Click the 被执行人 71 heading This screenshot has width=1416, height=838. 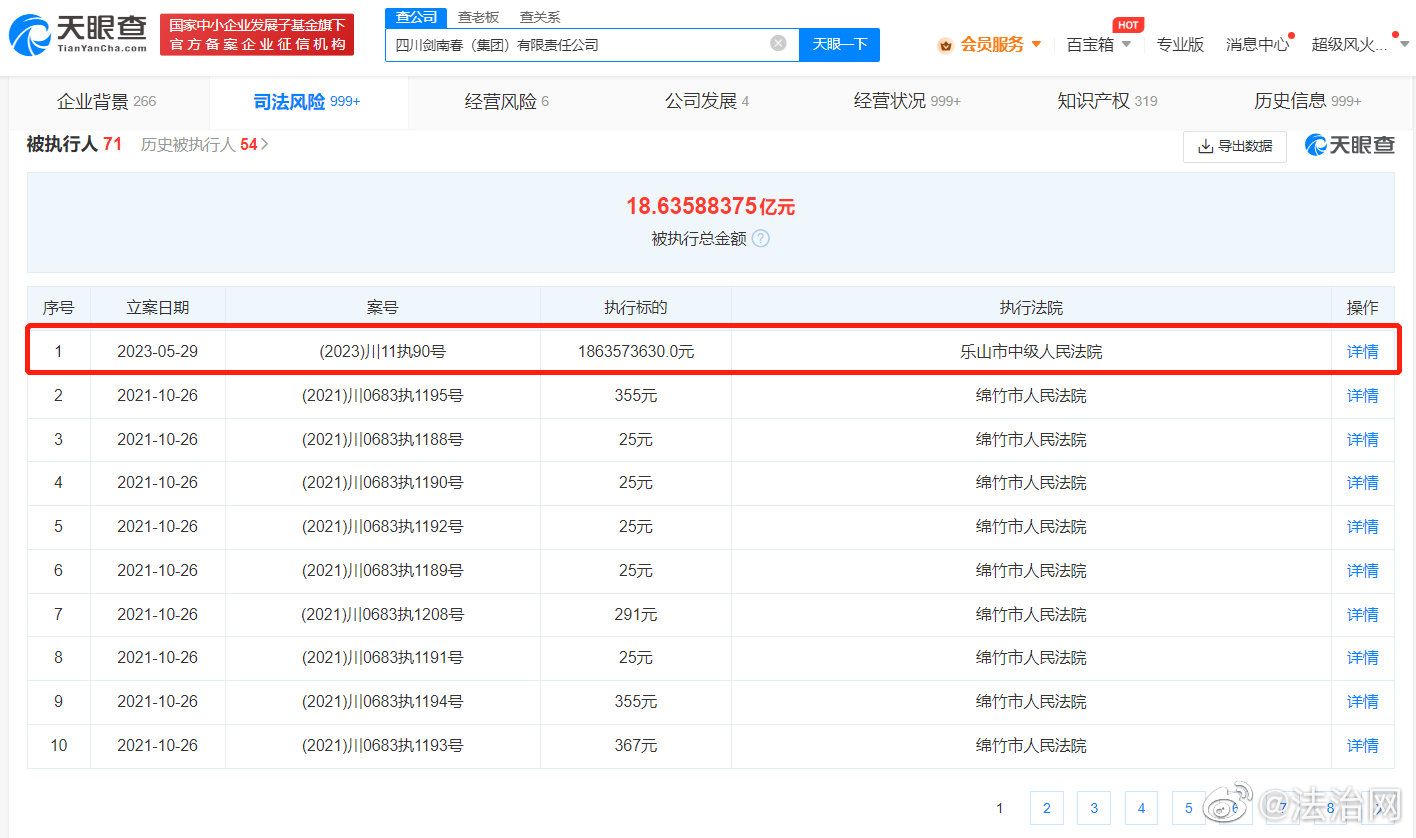pyautogui.click(x=74, y=144)
